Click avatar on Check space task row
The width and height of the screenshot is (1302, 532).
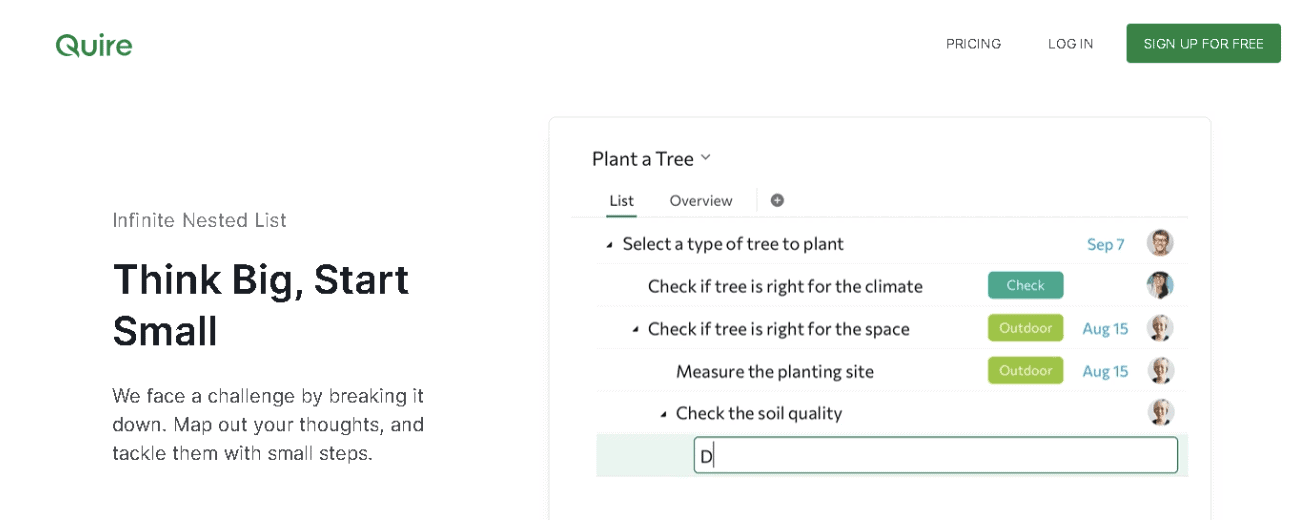coord(1160,328)
